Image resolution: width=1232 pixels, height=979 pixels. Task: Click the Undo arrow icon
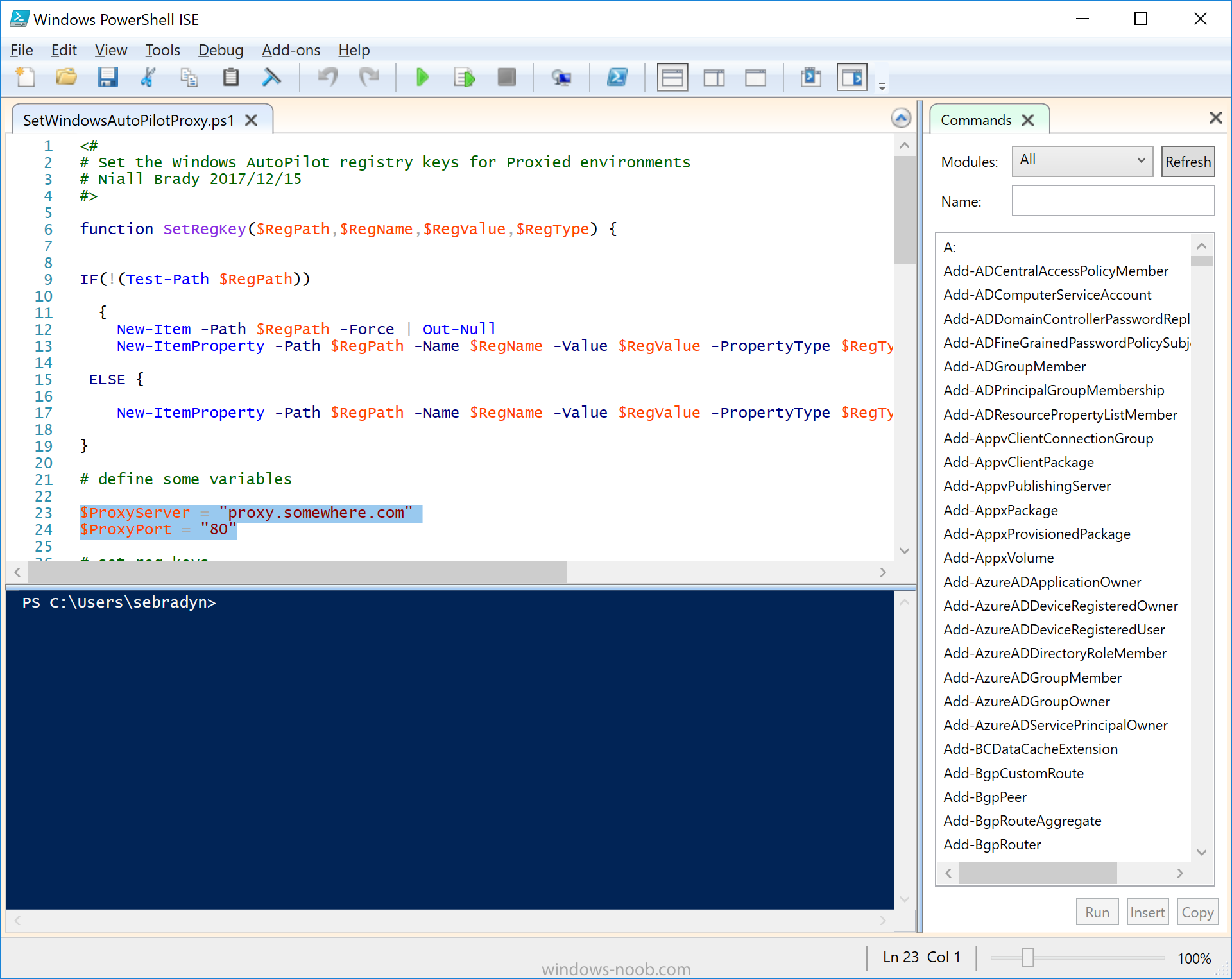point(328,78)
